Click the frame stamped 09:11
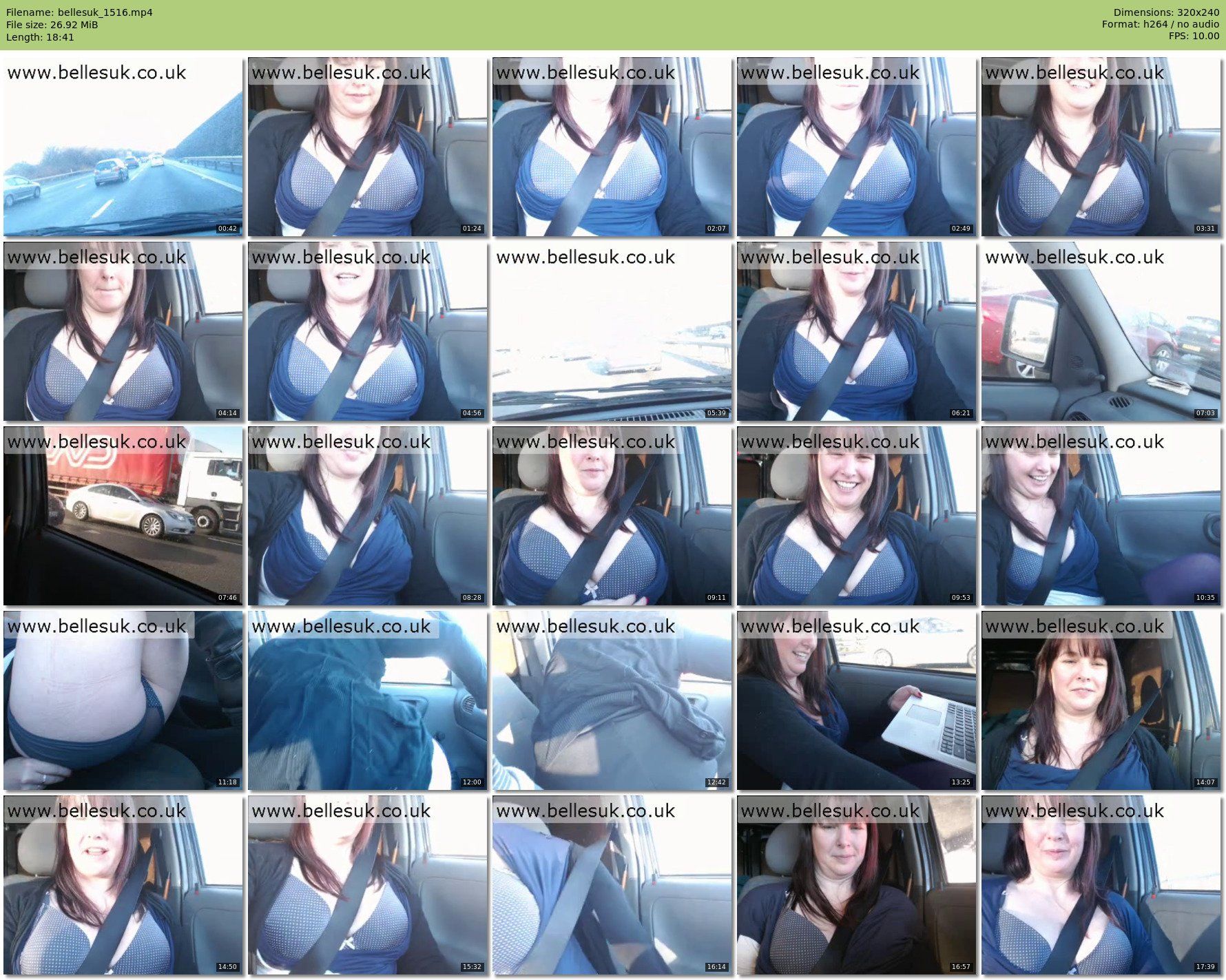This screenshot has height=980, width=1226. coord(612,516)
